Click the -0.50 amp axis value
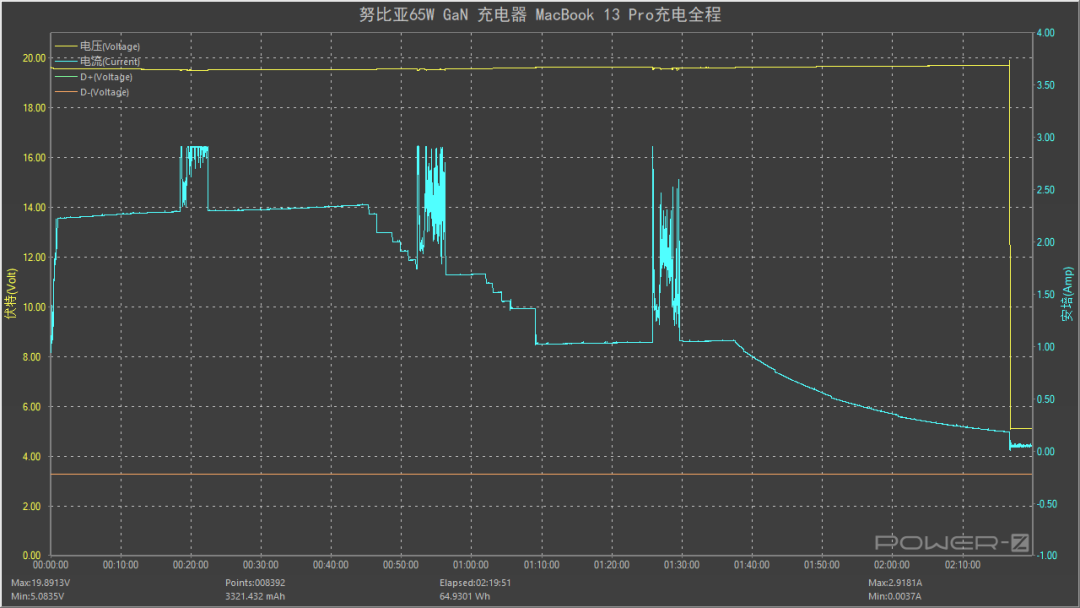 (1047, 504)
